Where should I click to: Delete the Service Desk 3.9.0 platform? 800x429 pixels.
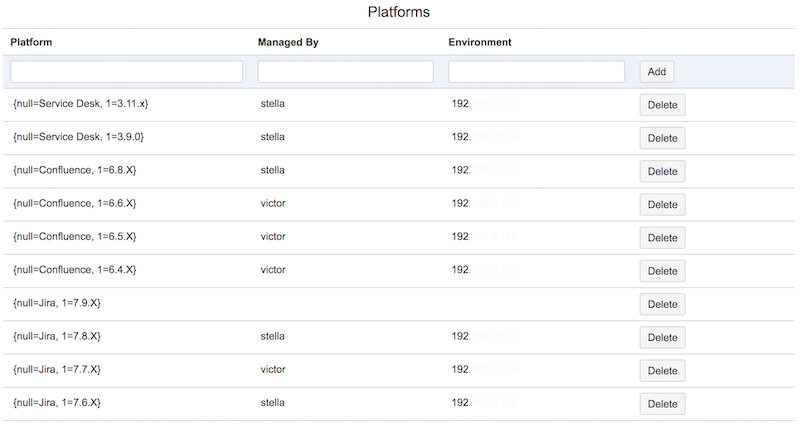(x=662, y=138)
